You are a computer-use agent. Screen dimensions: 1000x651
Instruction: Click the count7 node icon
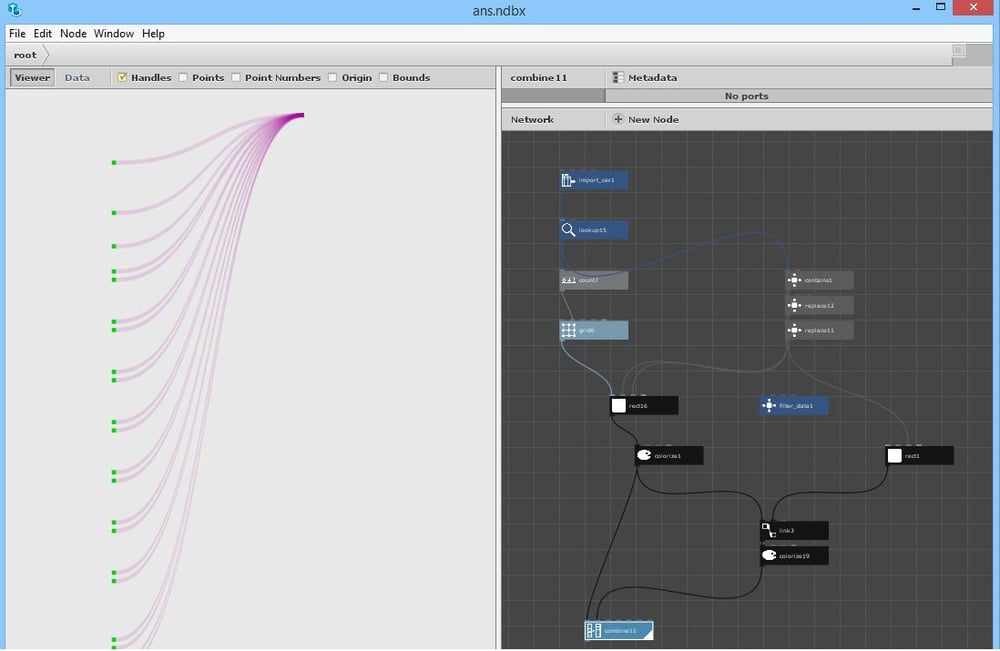tap(568, 280)
